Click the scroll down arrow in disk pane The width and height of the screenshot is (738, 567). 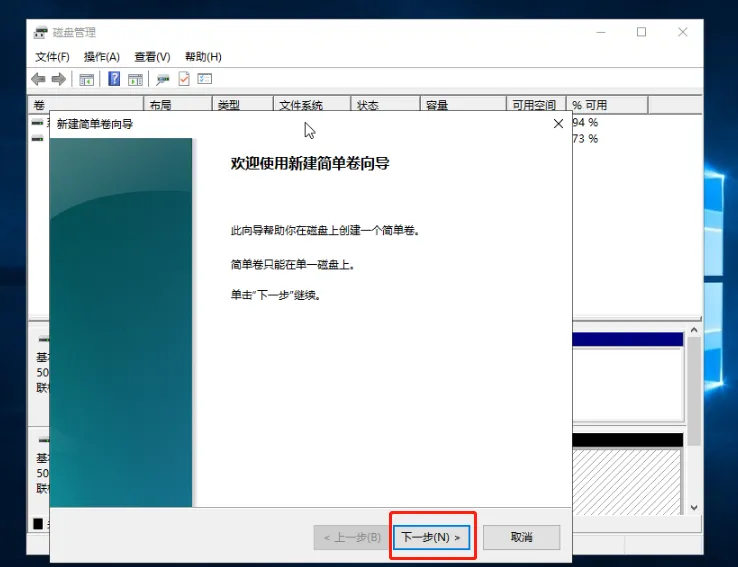tap(694, 507)
